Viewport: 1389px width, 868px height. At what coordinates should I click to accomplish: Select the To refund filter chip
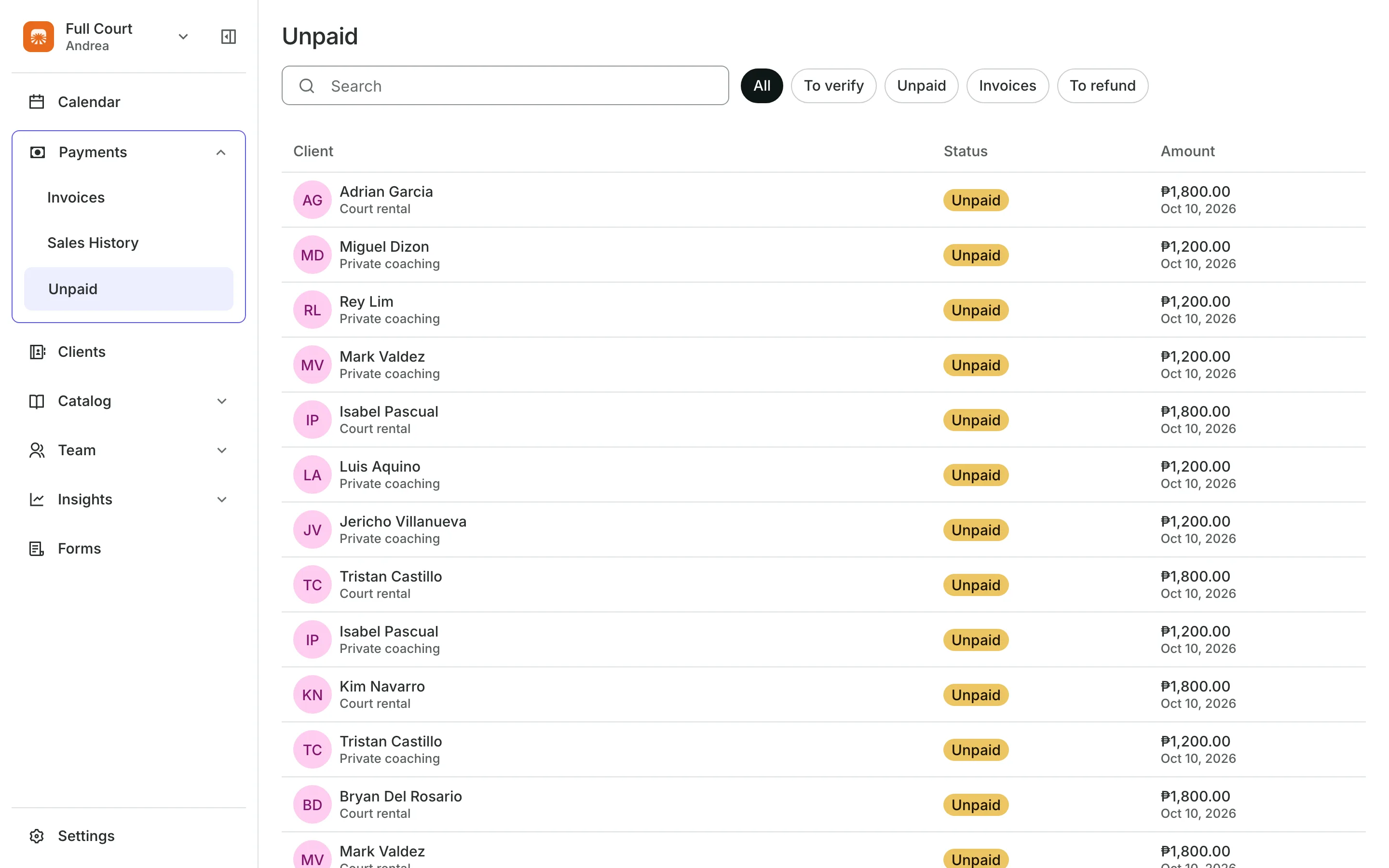pos(1103,85)
